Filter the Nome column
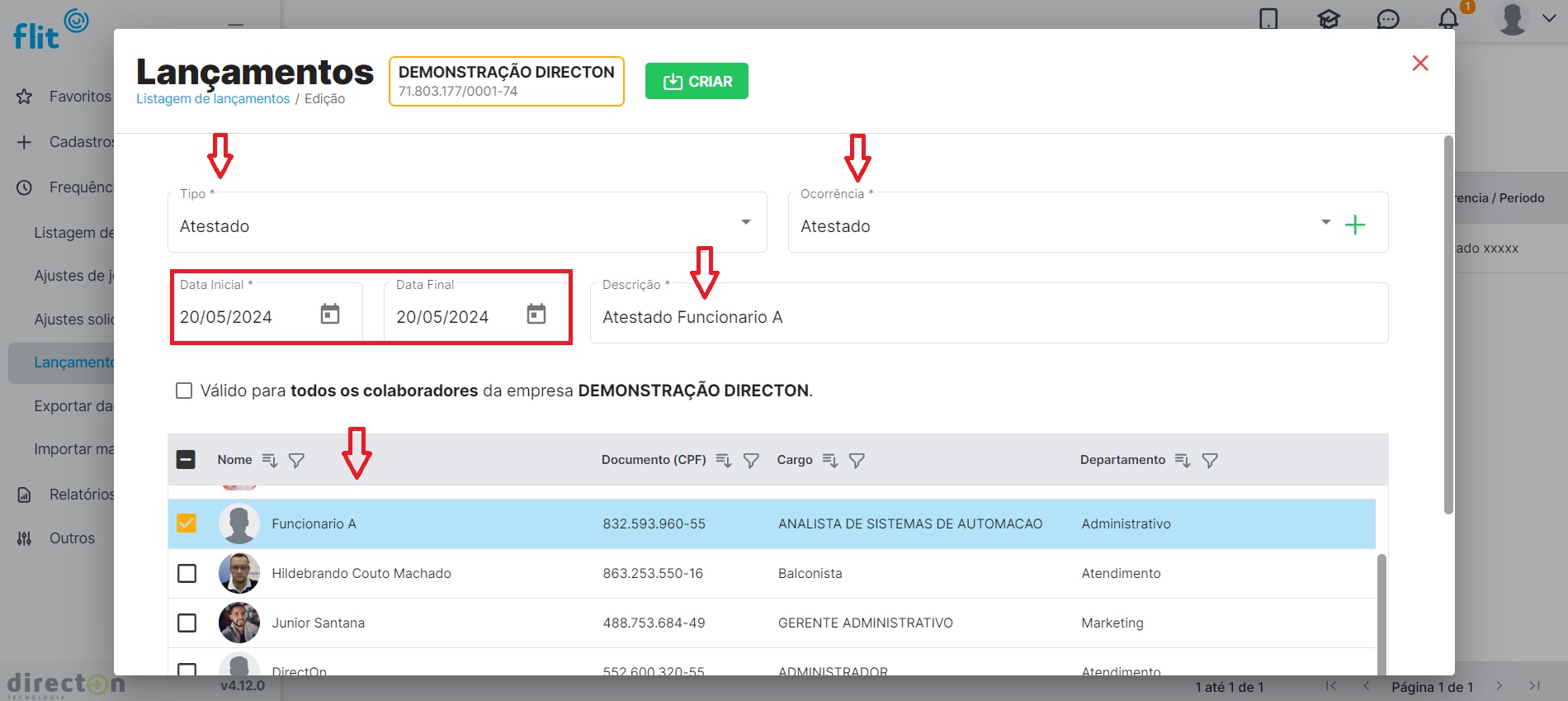The height and width of the screenshot is (701, 1568). coord(296,460)
